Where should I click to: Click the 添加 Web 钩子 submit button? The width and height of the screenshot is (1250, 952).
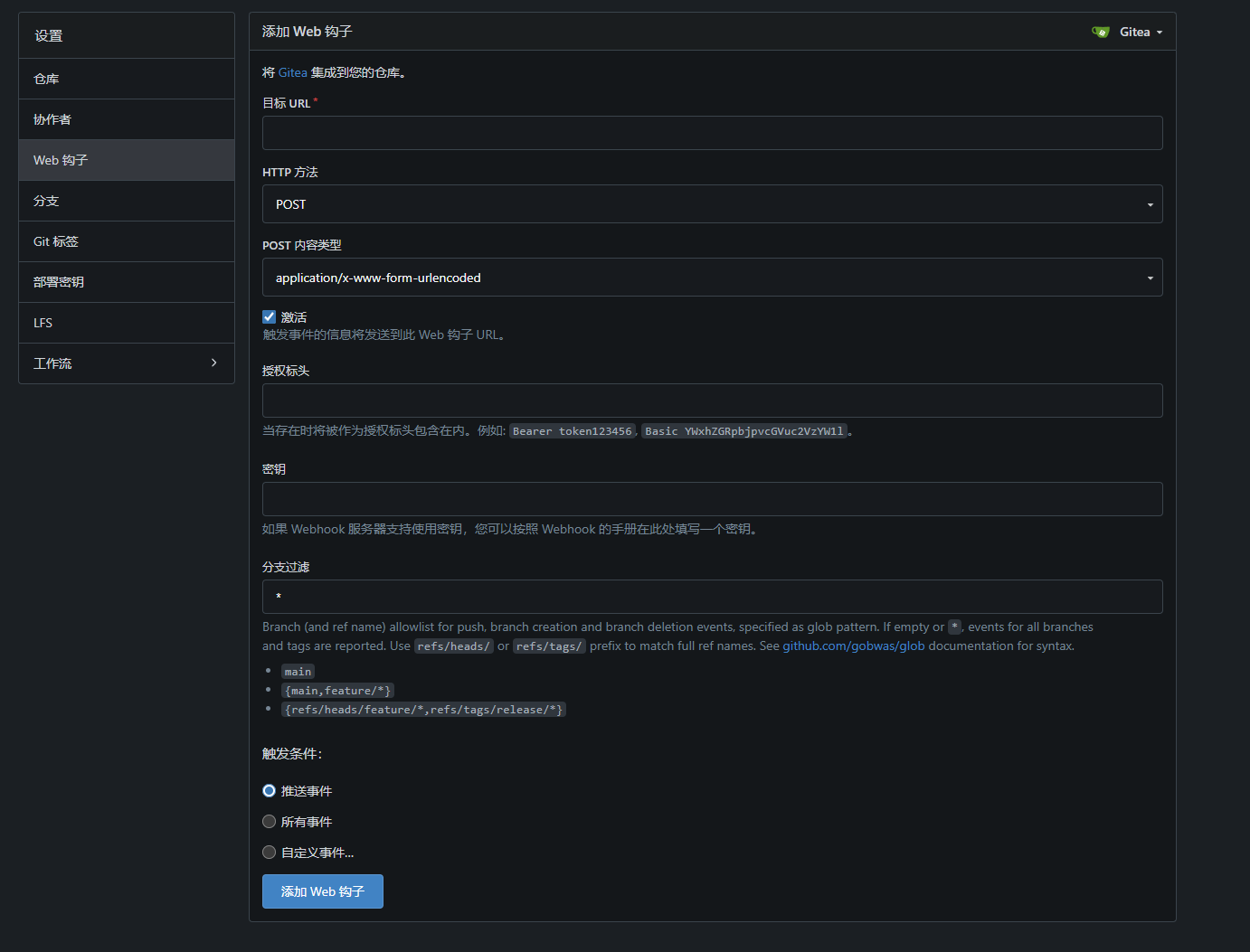(323, 891)
